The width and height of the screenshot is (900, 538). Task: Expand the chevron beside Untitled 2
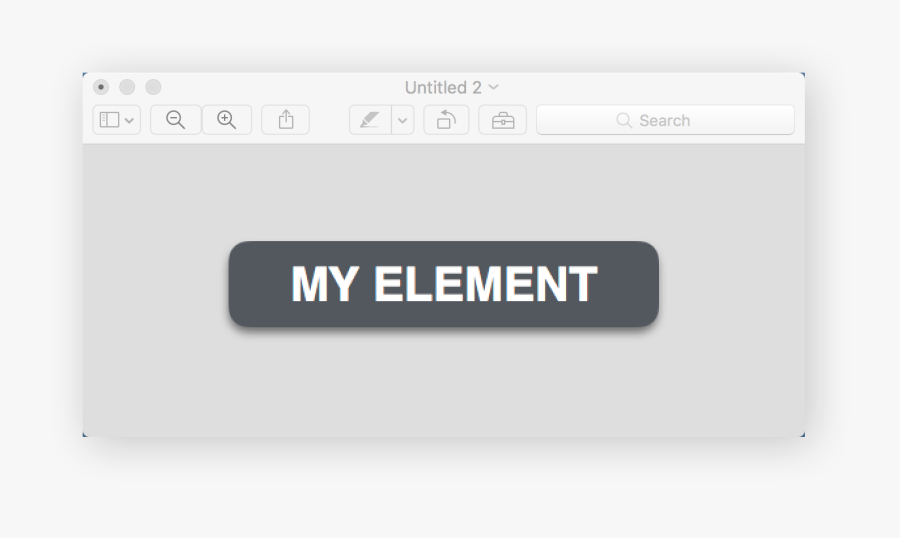coord(494,87)
